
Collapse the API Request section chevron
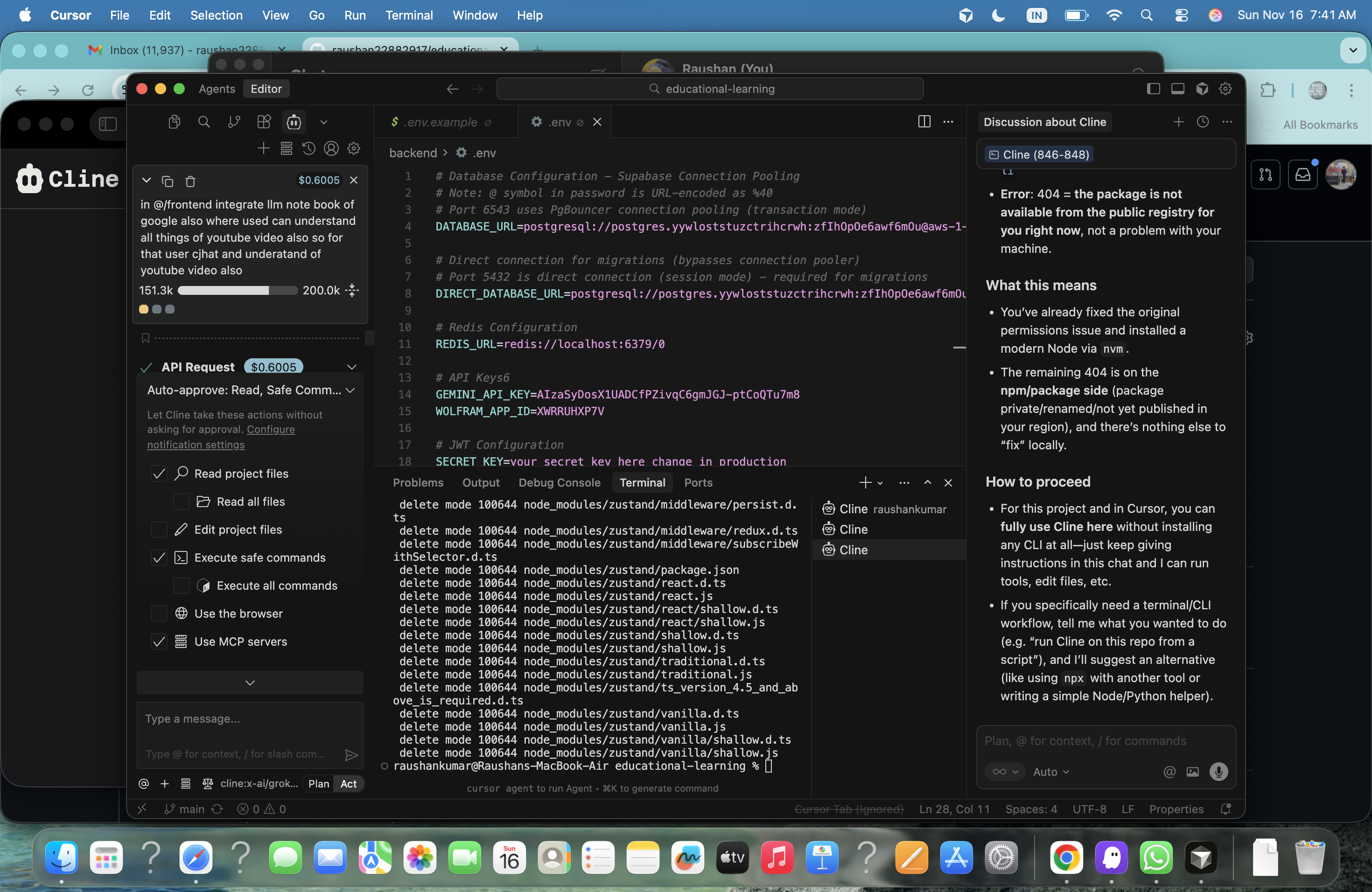352,367
